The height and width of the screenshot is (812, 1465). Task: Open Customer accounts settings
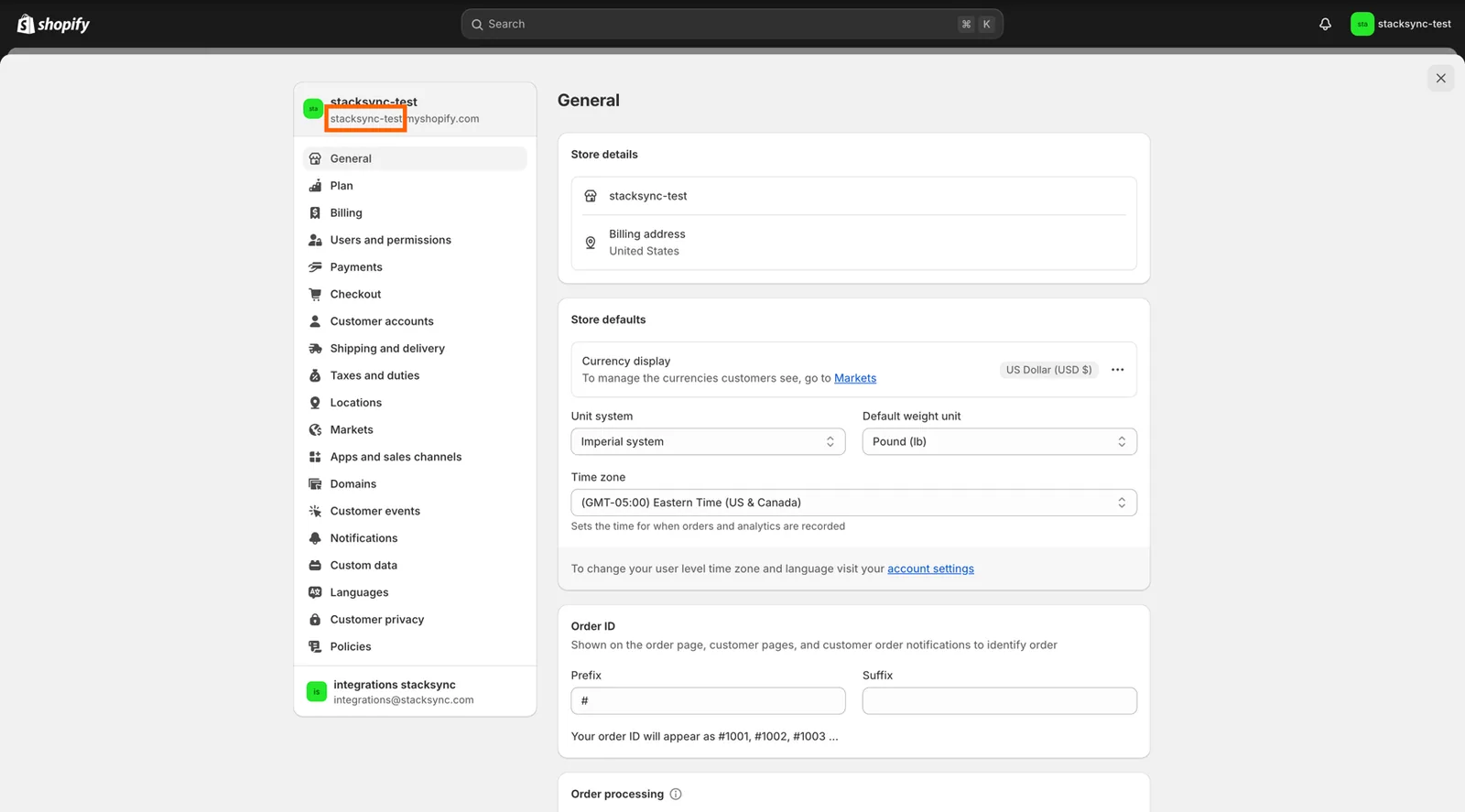[415, 321]
